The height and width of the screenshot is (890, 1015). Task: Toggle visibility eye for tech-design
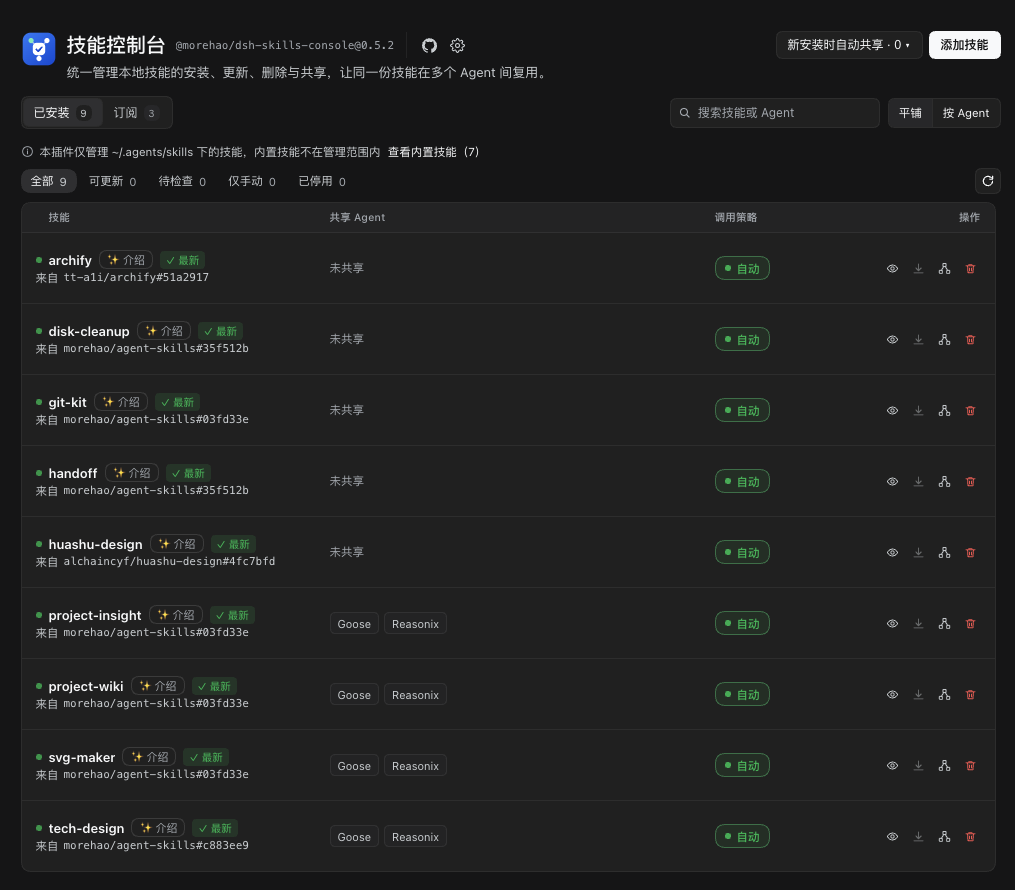pos(892,837)
